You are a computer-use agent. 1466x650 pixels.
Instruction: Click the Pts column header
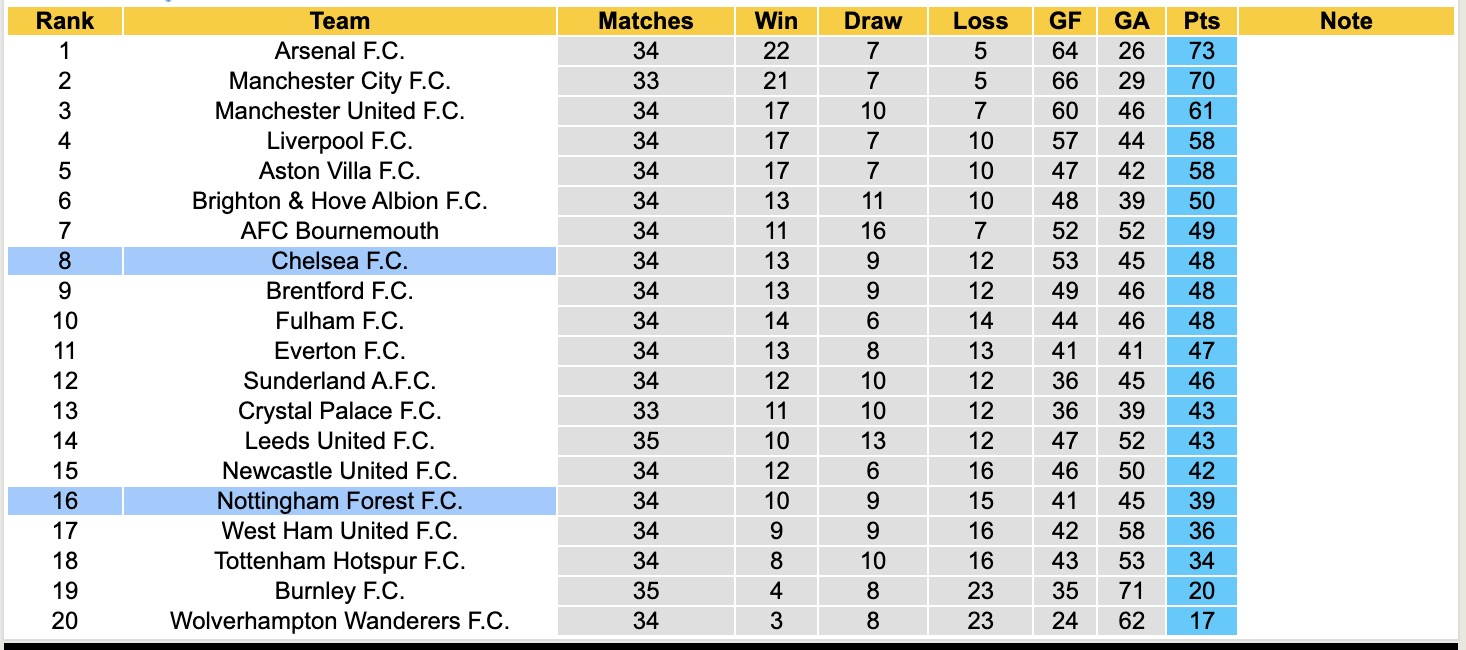click(1201, 21)
